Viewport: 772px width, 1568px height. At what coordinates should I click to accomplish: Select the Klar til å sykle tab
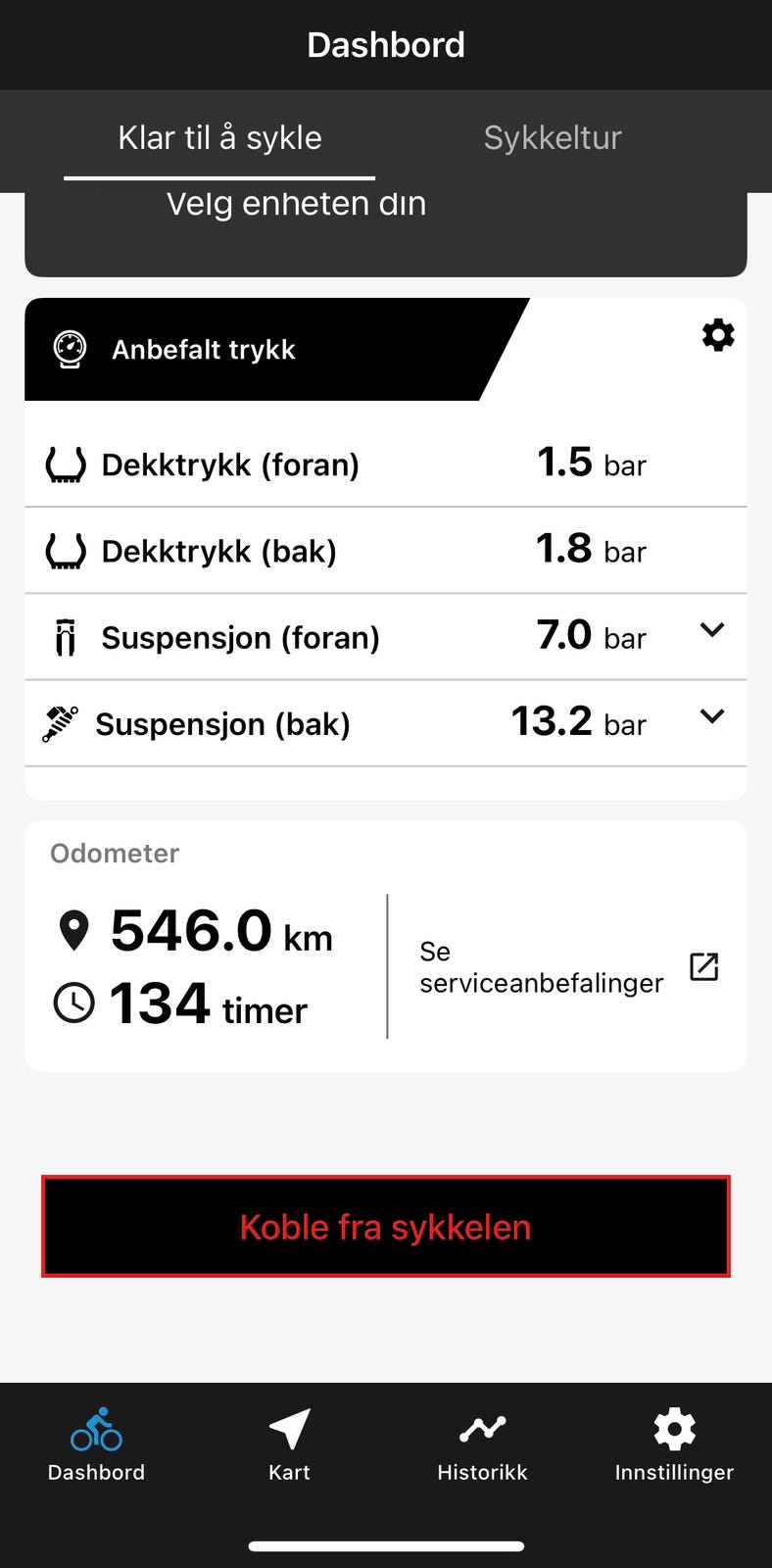coord(219,138)
